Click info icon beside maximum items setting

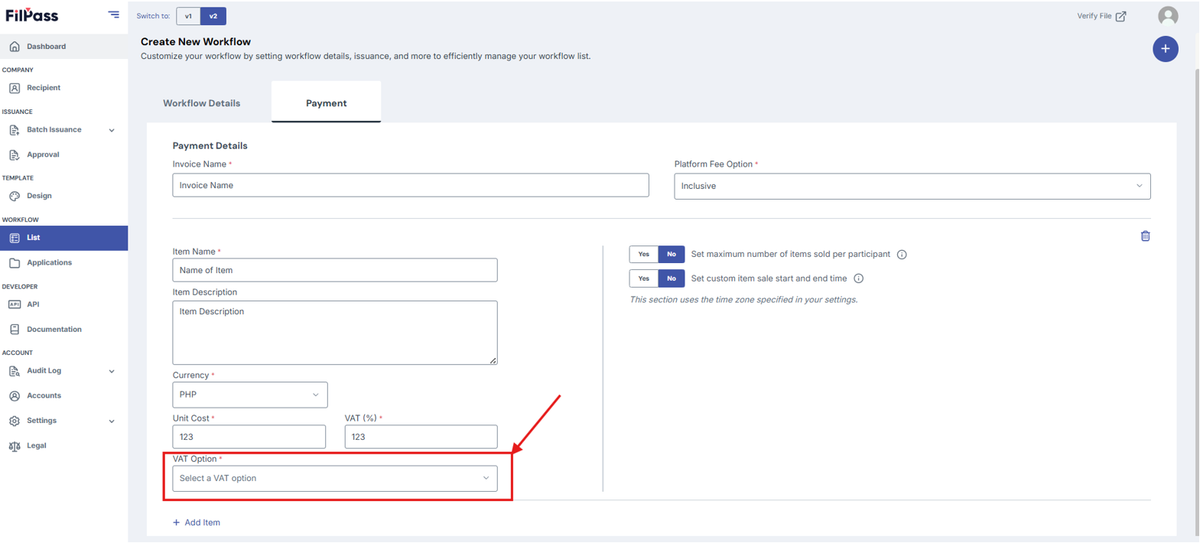(x=901, y=254)
